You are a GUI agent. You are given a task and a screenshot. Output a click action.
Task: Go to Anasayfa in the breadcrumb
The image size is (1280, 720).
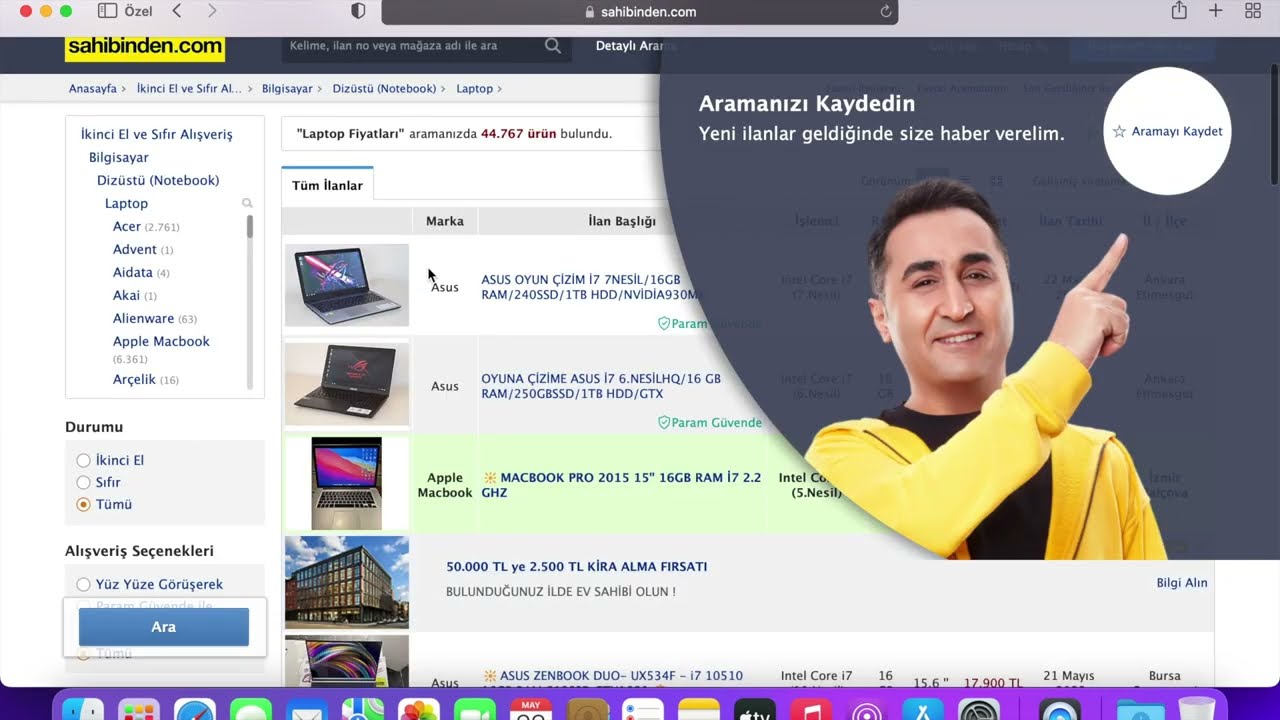(93, 88)
